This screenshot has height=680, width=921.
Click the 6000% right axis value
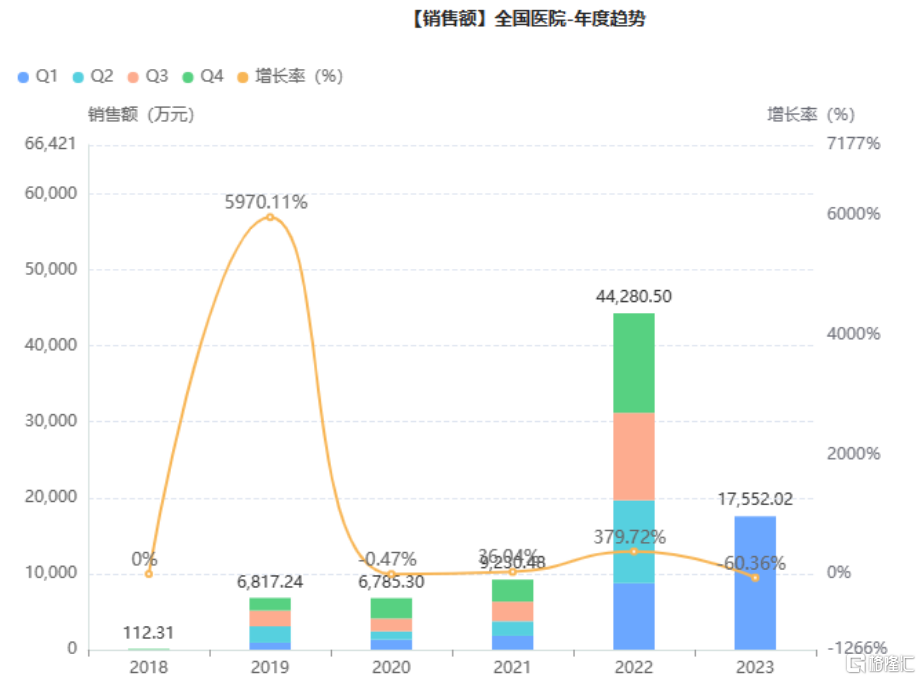pyautogui.click(x=853, y=214)
